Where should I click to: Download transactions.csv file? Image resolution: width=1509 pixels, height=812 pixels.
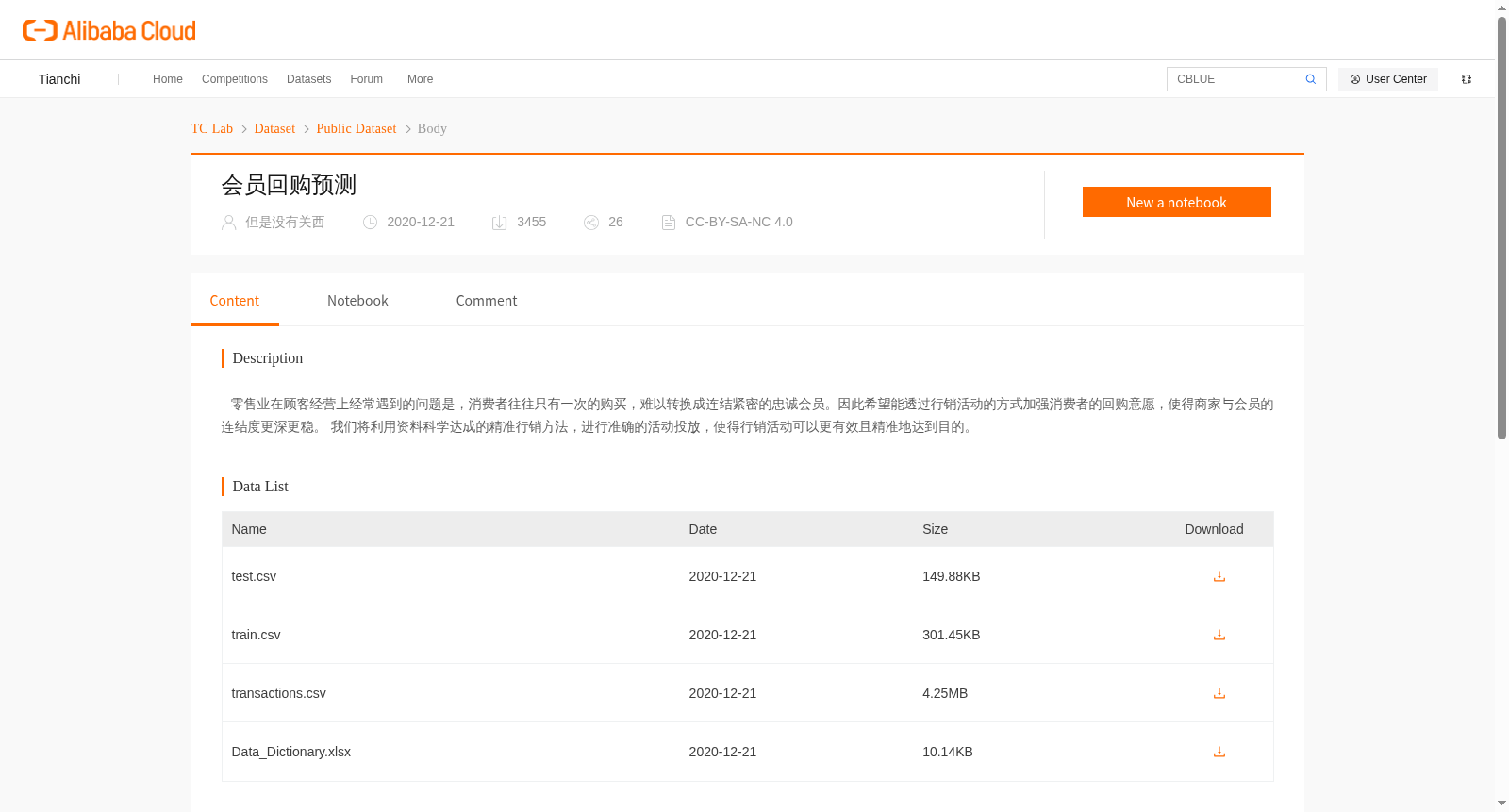click(x=1219, y=693)
